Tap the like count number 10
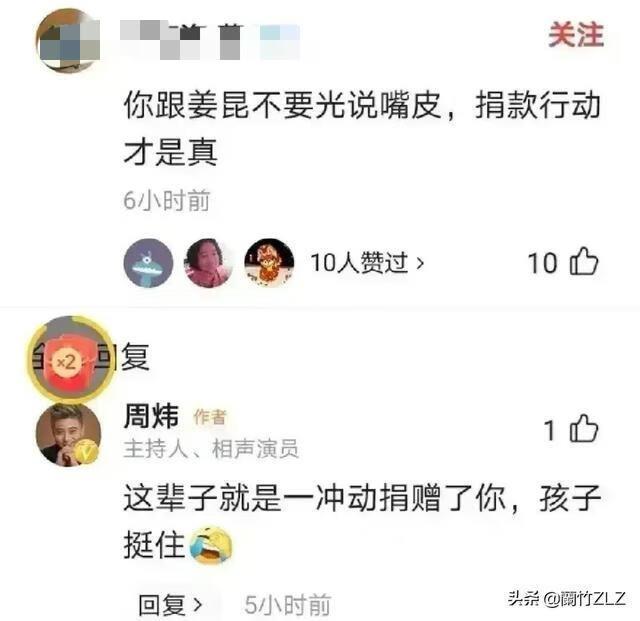The image size is (640, 621). (x=542, y=263)
